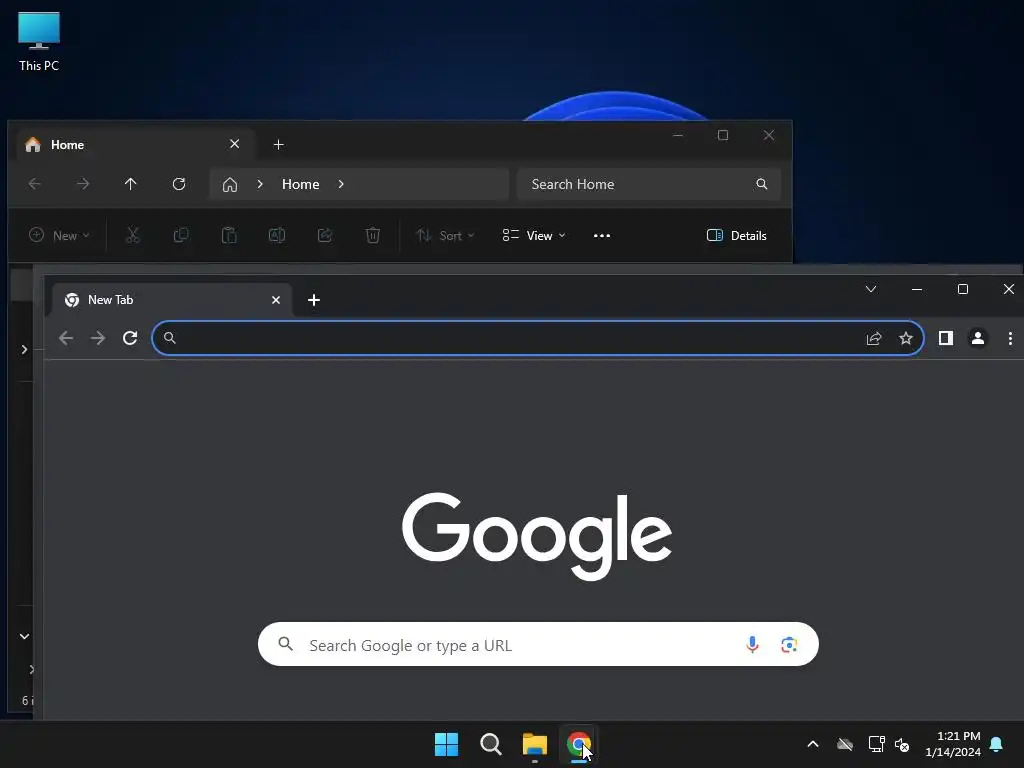1024x768 pixels.
Task: Click the Copy icon in Explorer toolbar
Action: point(181,235)
